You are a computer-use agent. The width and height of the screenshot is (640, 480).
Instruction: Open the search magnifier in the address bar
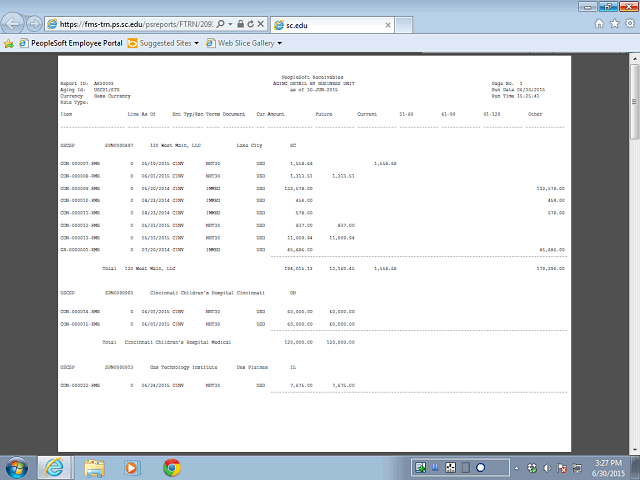tap(220, 24)
